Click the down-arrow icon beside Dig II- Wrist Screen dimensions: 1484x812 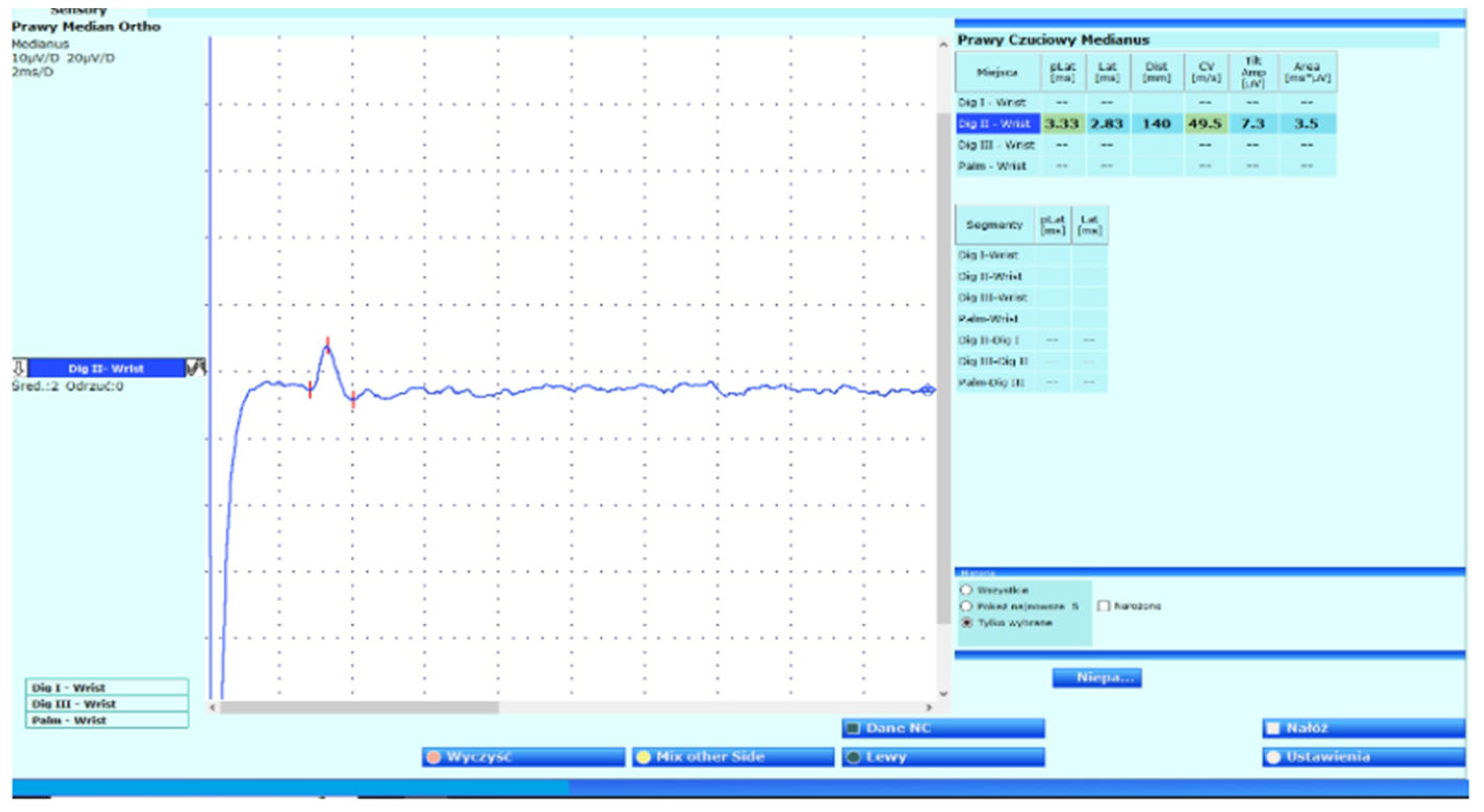18,368
